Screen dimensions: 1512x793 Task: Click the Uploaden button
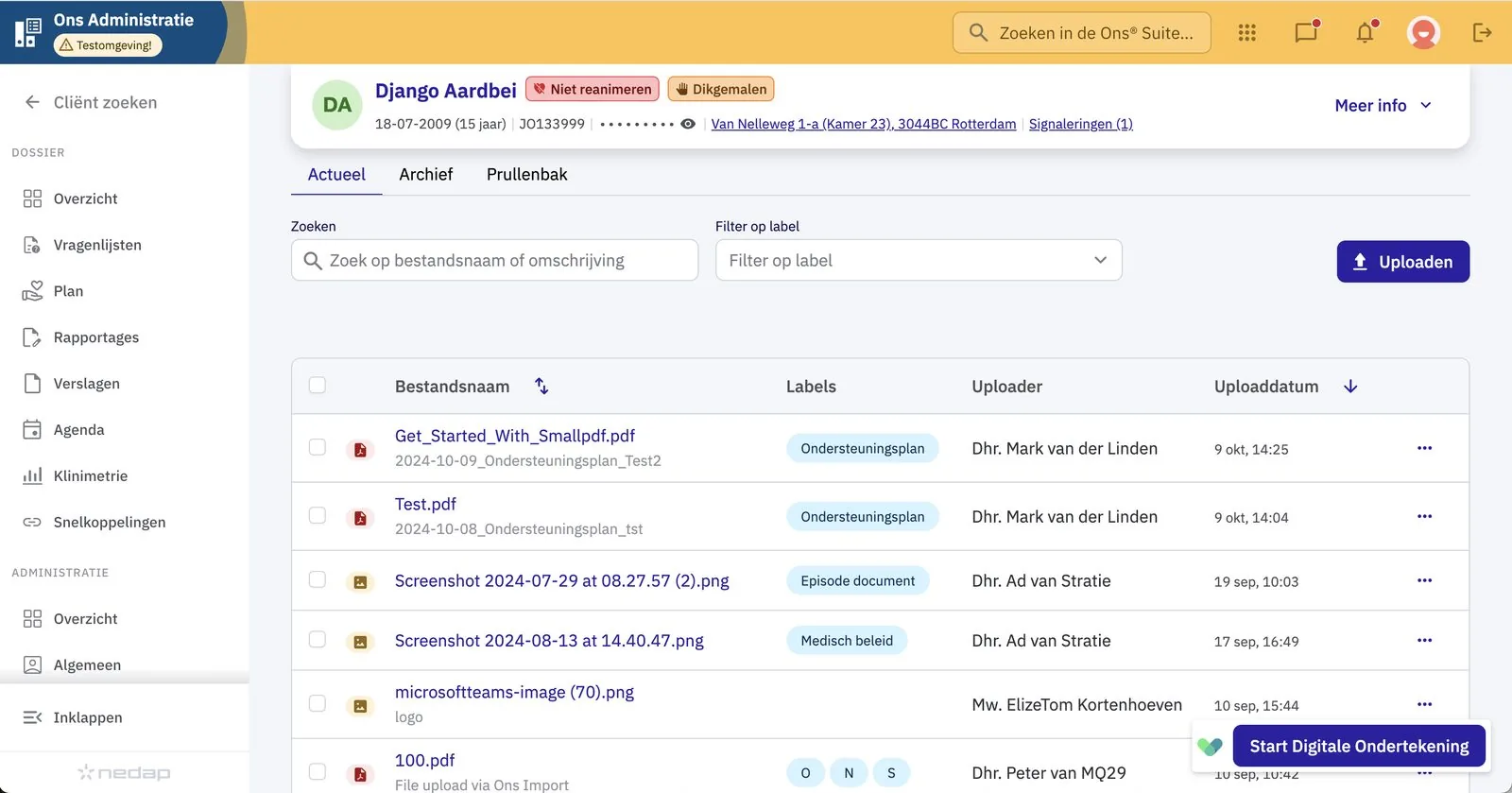pos(1402,262)
